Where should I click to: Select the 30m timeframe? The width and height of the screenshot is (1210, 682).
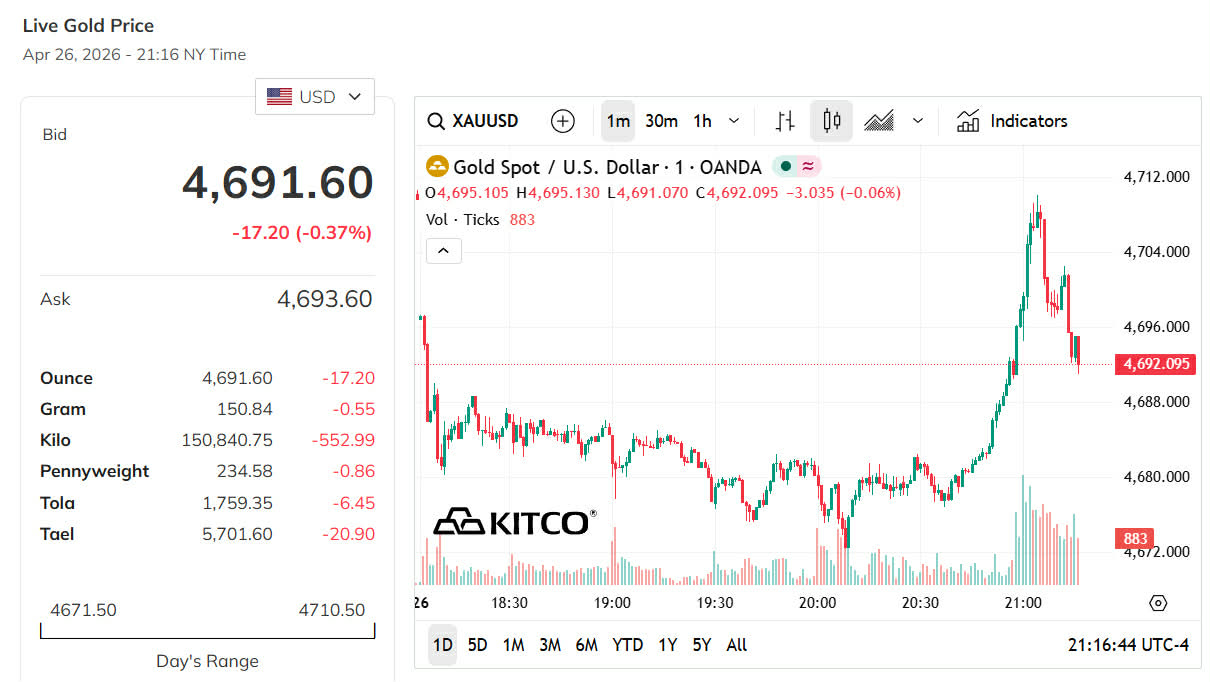661,121
